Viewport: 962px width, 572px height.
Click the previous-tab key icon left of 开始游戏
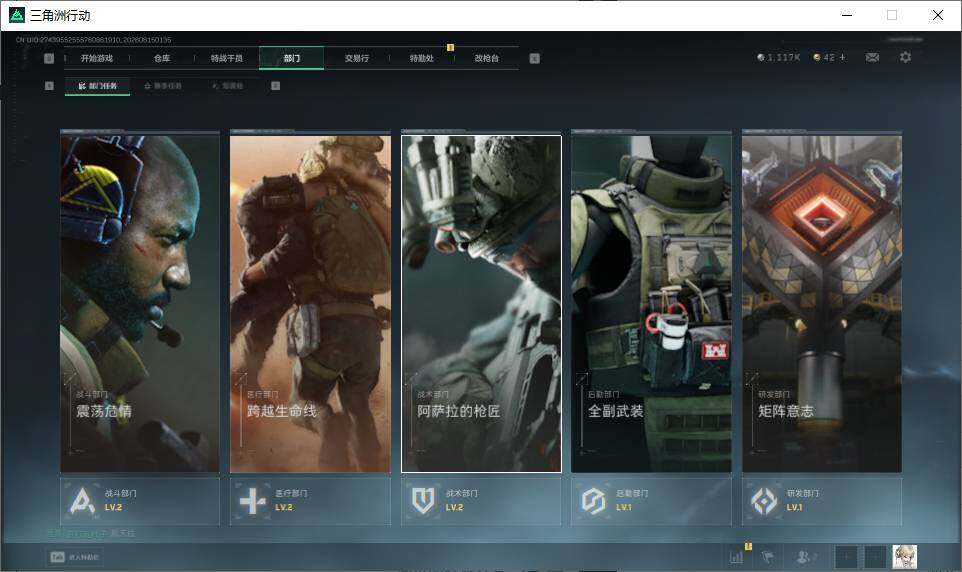[49, 58]
